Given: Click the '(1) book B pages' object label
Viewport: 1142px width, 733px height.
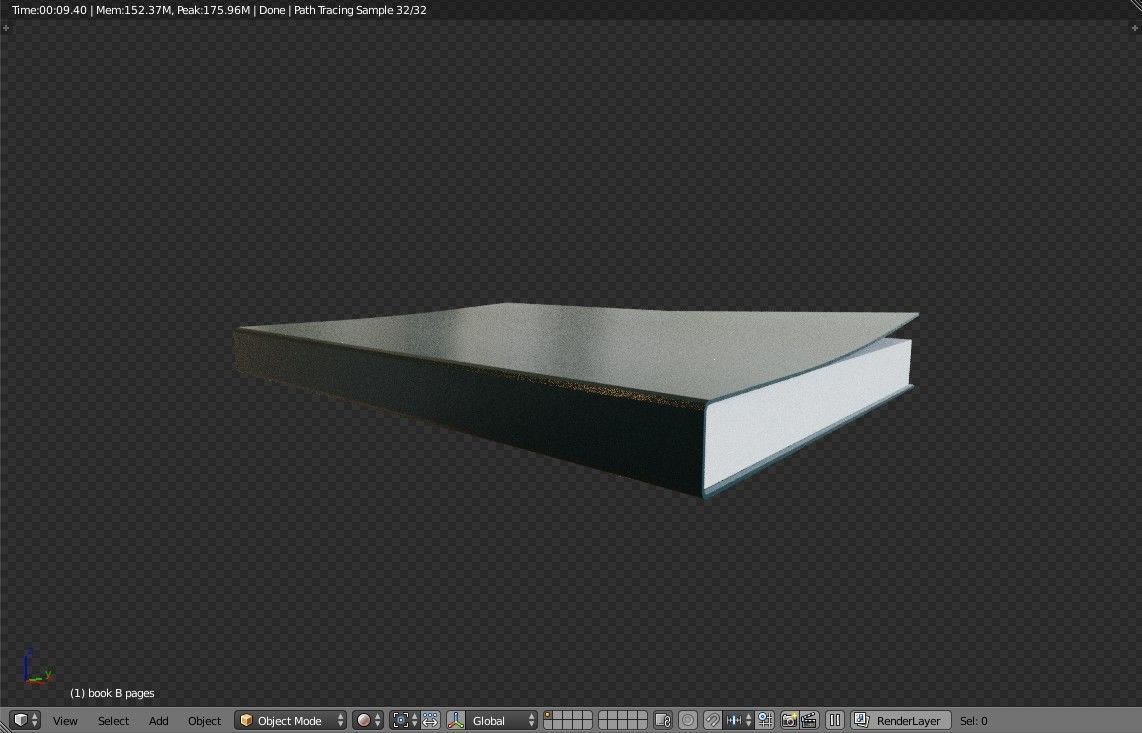Looking at the screenshot, I should tap(112, 693).
